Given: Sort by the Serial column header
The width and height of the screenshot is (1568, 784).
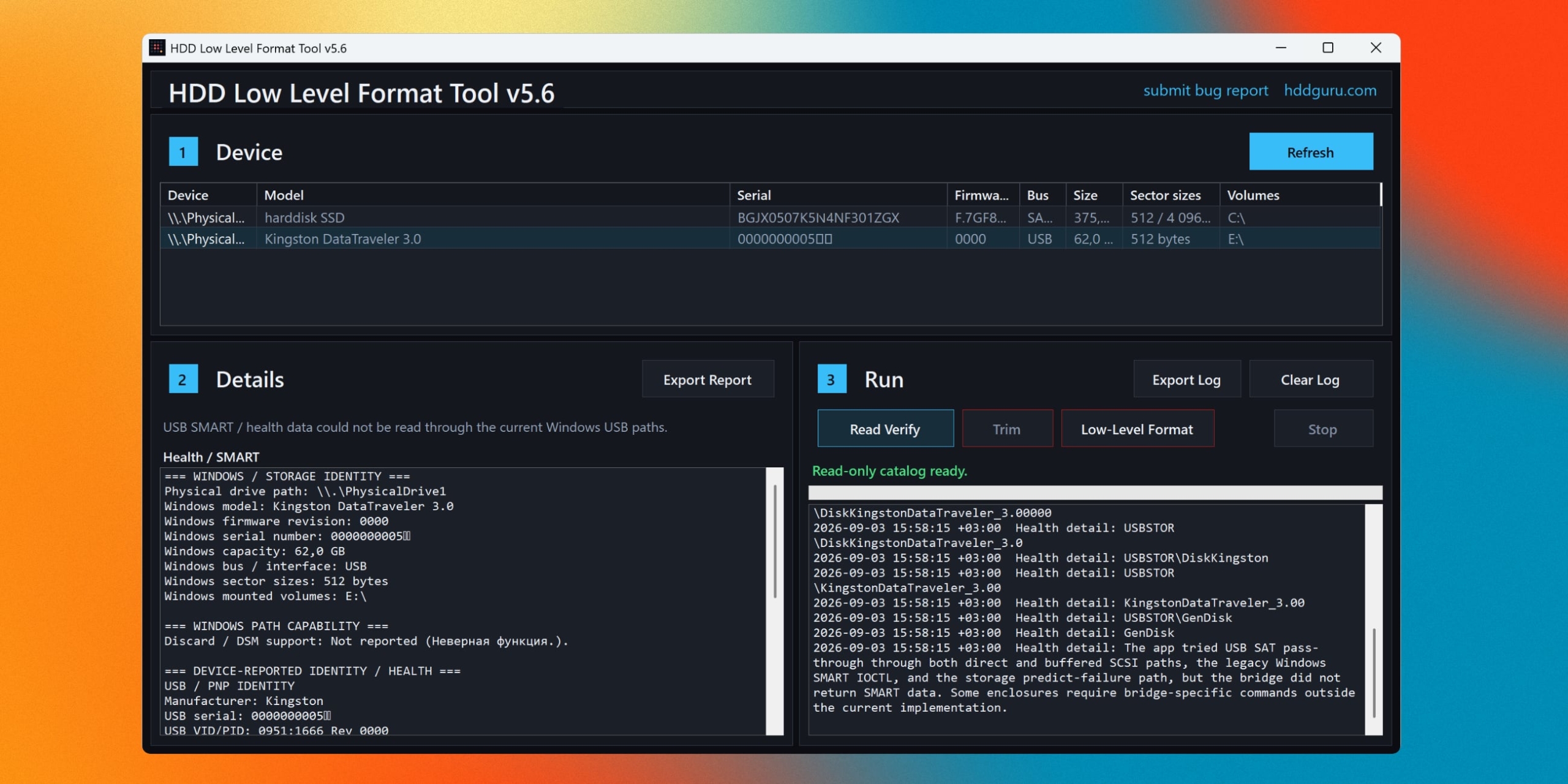Looking at the screenshot, I should [838, 195].
